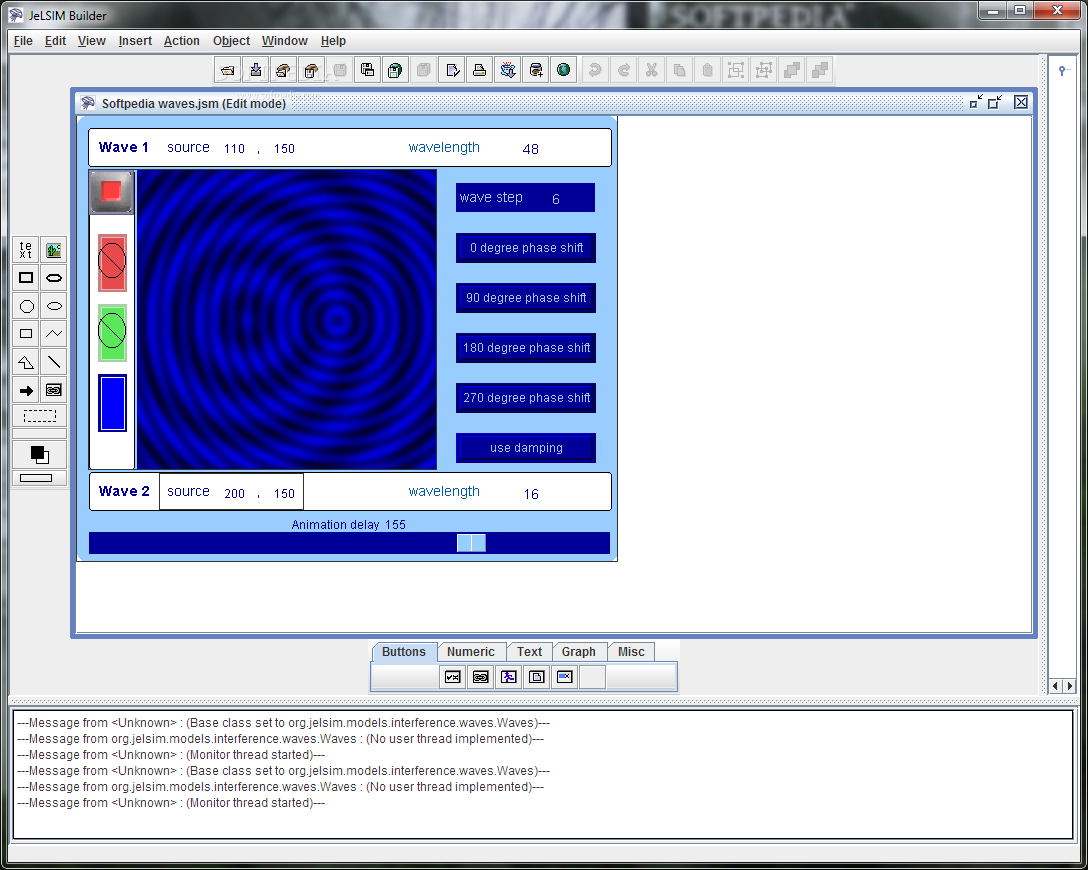This screenshot has width=1088, height=870.
Task: Open the Window menu
Action: tap(284, 41)
